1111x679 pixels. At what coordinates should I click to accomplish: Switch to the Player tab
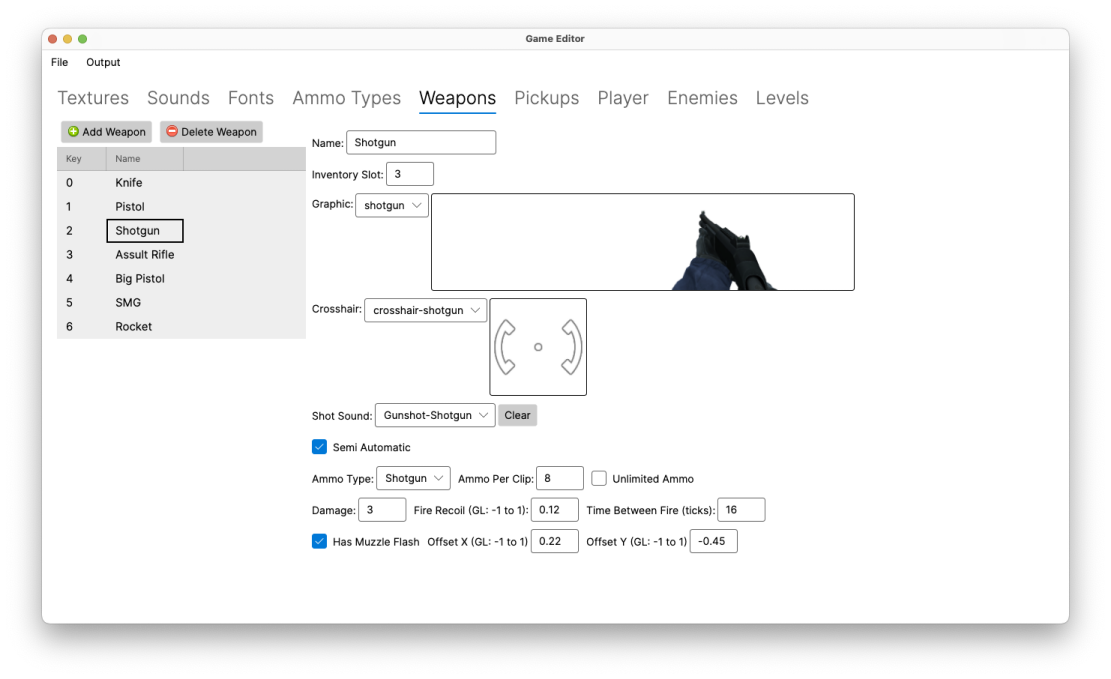623,98
